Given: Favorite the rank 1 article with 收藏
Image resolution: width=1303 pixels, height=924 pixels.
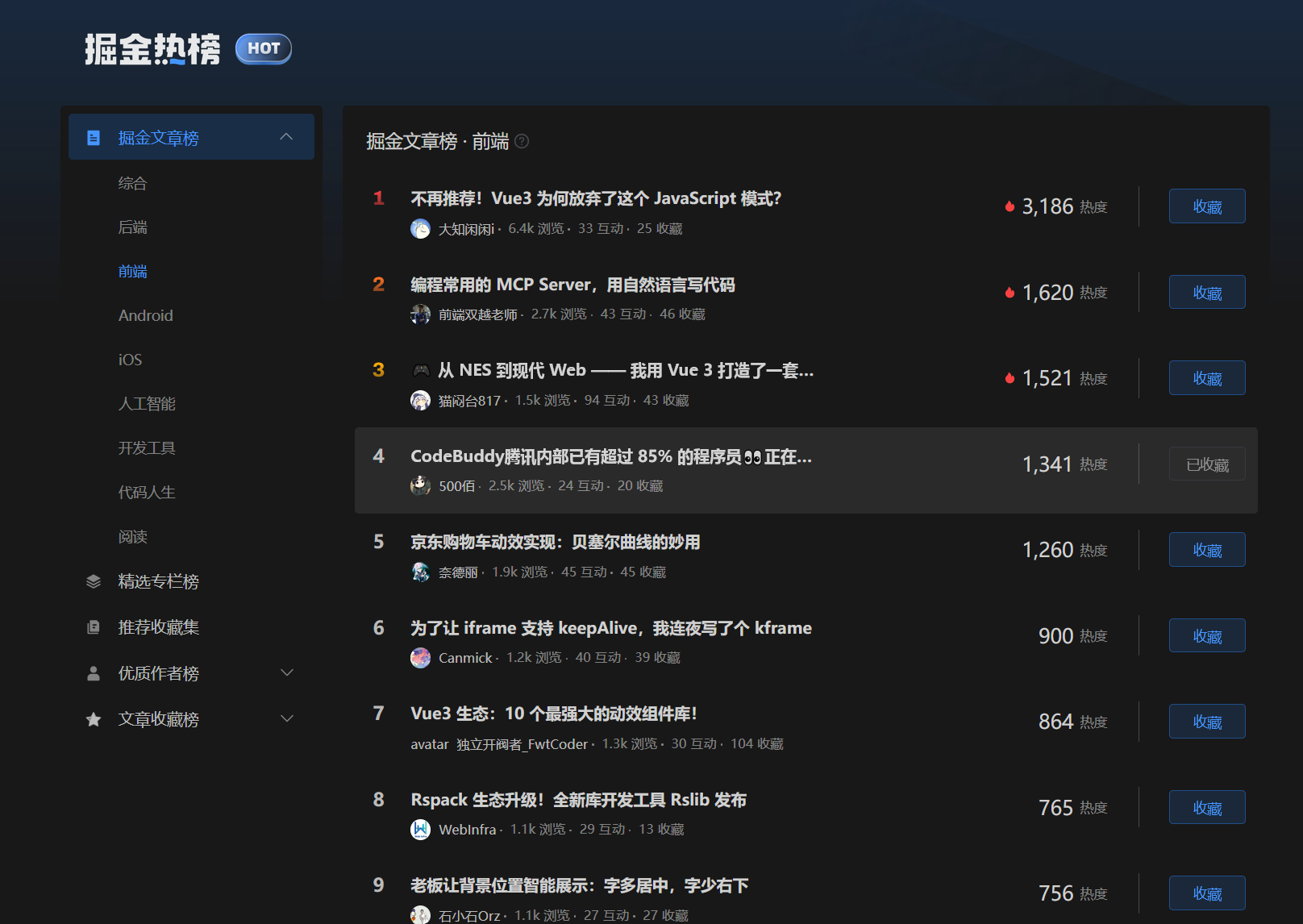Looking at the screenshot, I should [1207, 206].
